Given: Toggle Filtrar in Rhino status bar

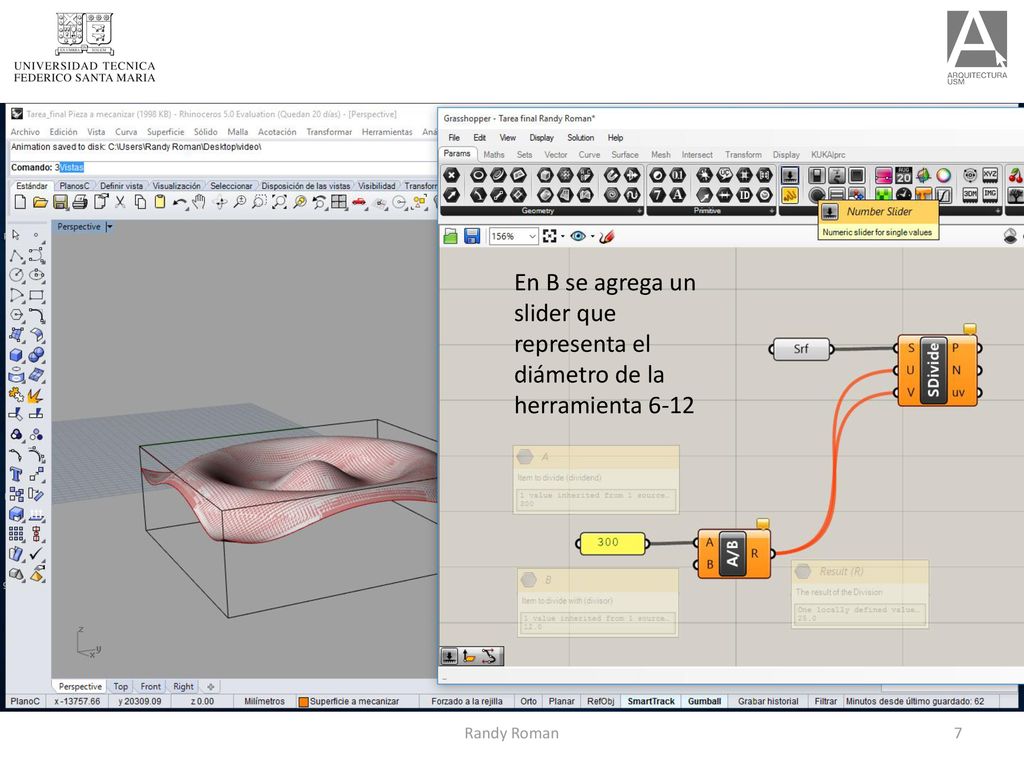Looking at the screenshot, I should pyautogui.click(x=825, y=701).
